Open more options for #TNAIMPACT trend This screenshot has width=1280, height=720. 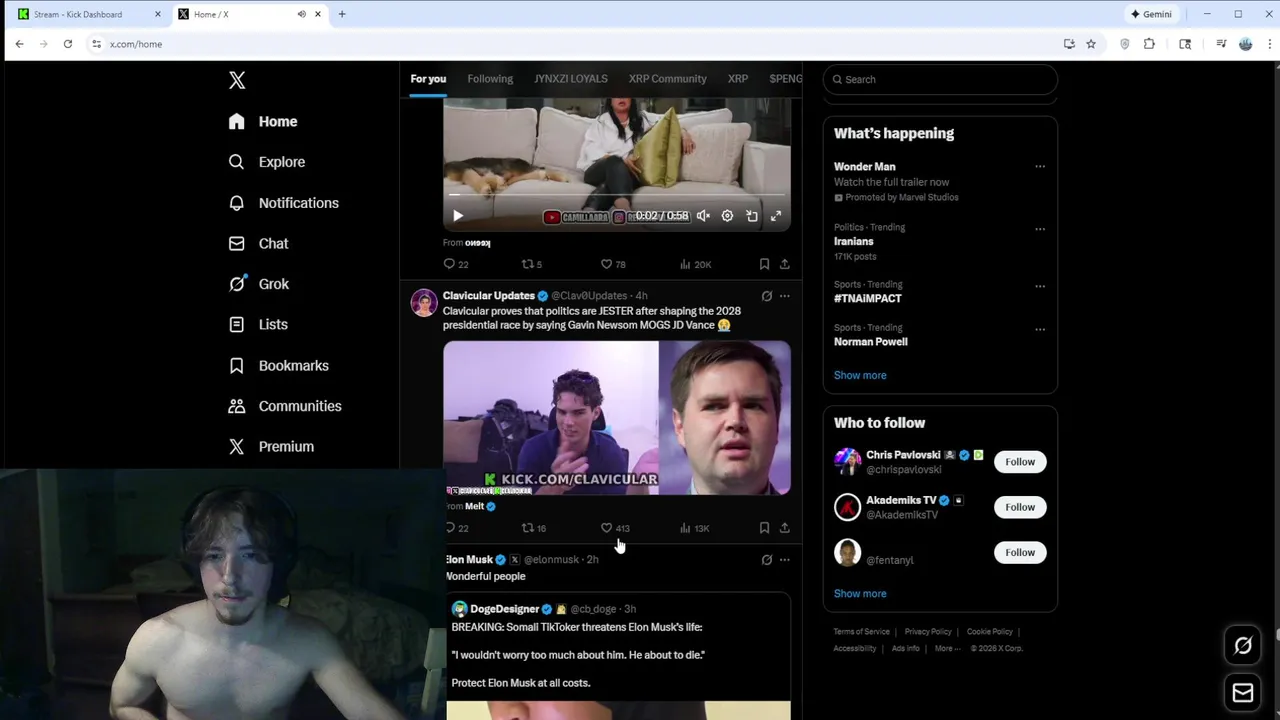1040,286
